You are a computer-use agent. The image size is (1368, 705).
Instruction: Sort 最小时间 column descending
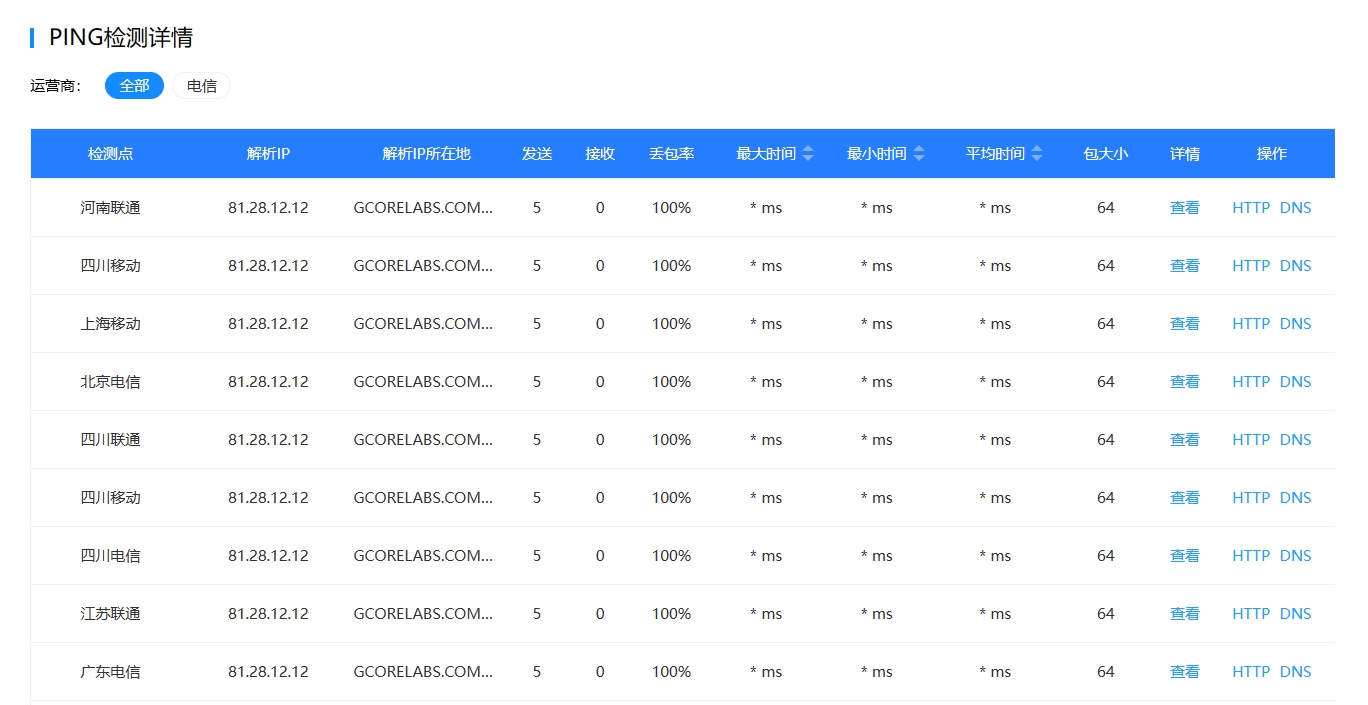917,159
